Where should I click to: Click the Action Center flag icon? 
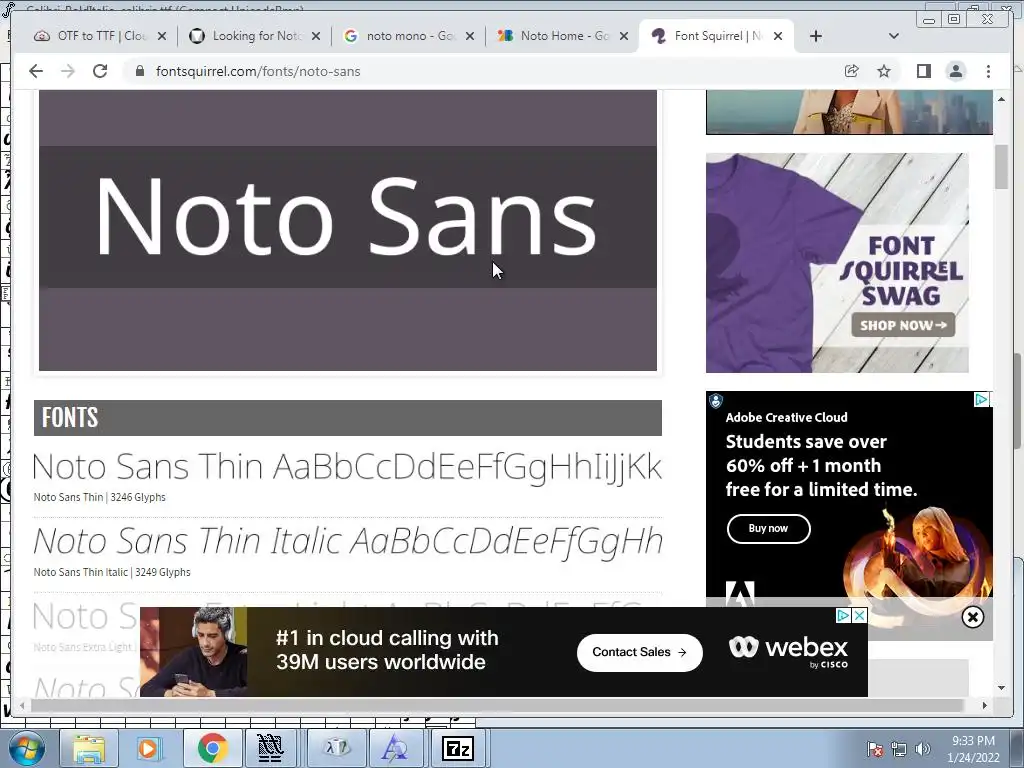coord(875,749)
